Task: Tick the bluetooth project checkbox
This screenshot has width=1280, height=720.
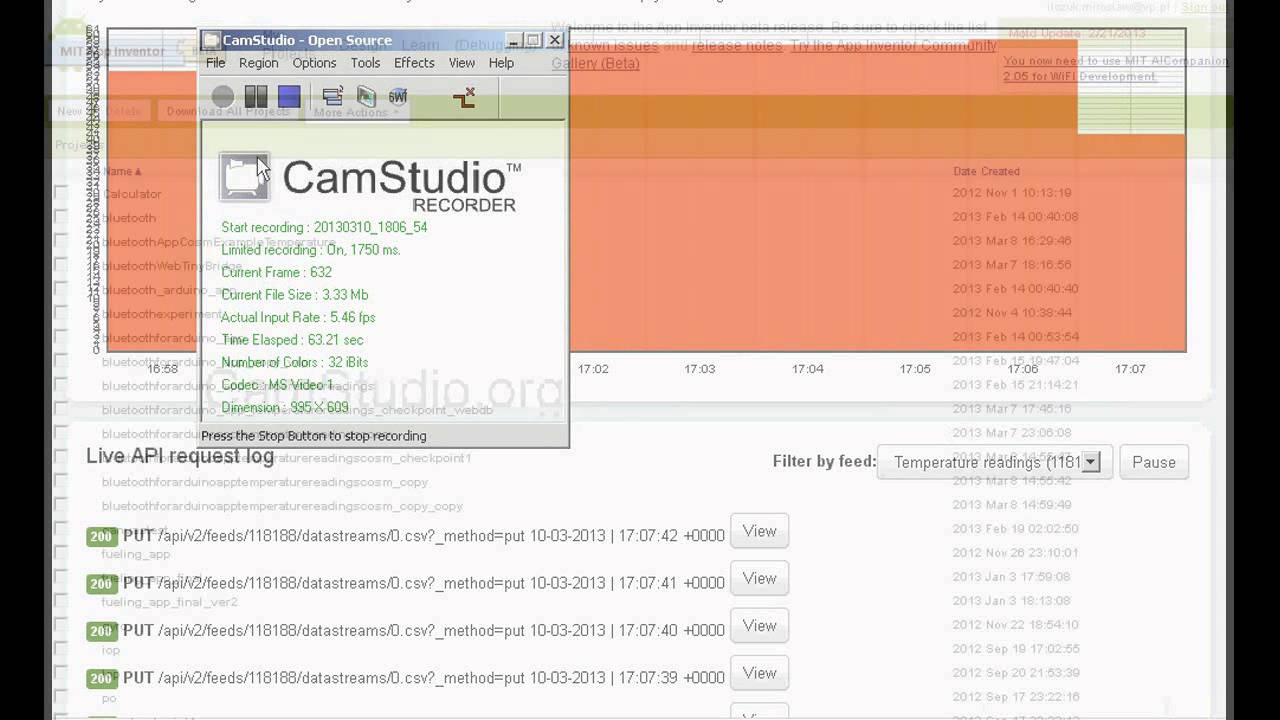Action: 61,216
